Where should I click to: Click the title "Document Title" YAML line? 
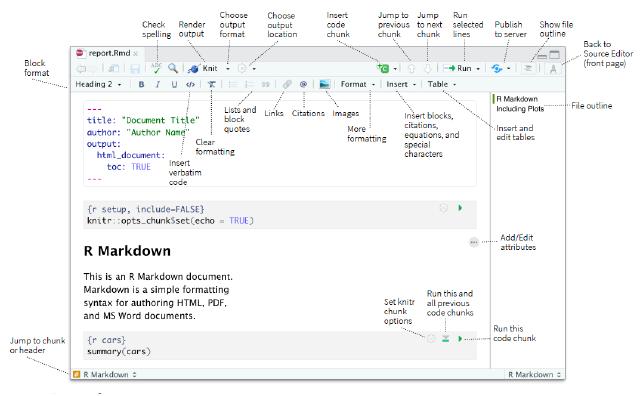pos(143,120)
